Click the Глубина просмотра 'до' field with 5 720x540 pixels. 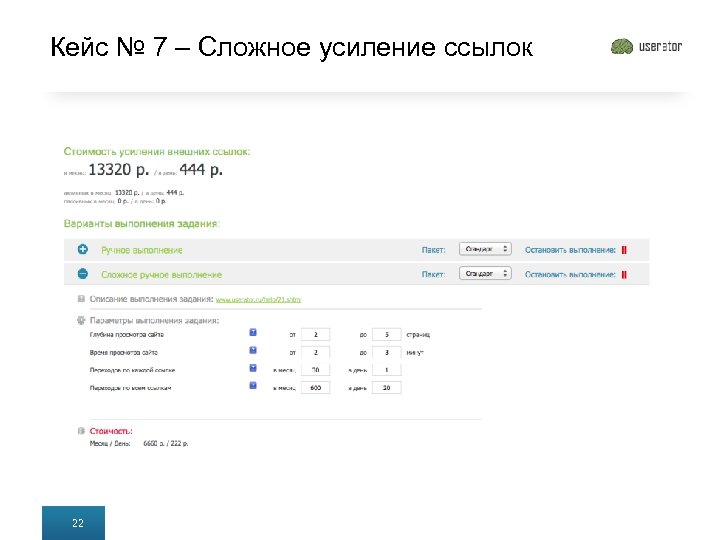tap(387, 334)
